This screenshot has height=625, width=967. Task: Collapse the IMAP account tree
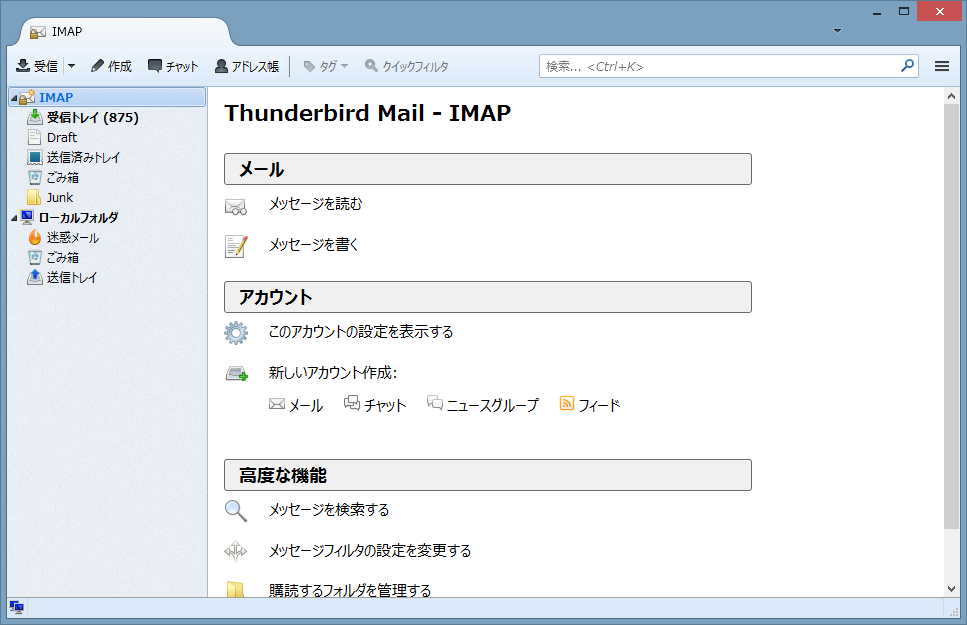(x=14, y=98)
